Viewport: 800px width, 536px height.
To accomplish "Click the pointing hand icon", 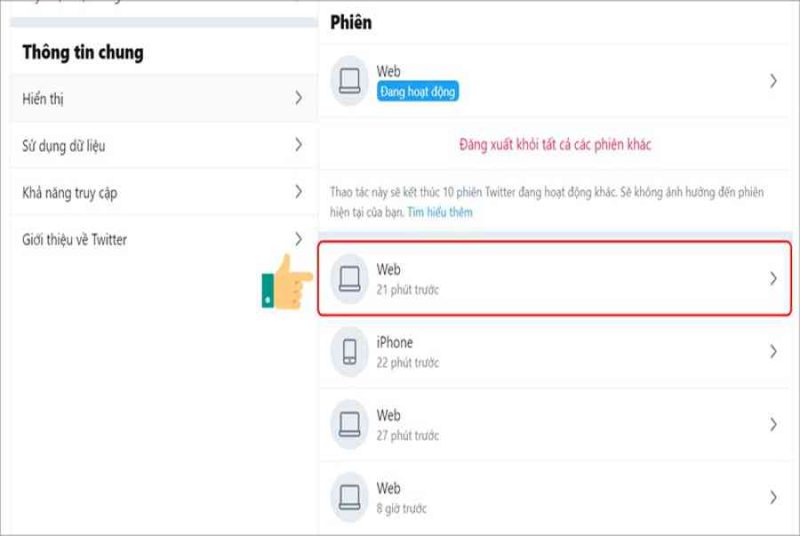I will pos(287,282).
